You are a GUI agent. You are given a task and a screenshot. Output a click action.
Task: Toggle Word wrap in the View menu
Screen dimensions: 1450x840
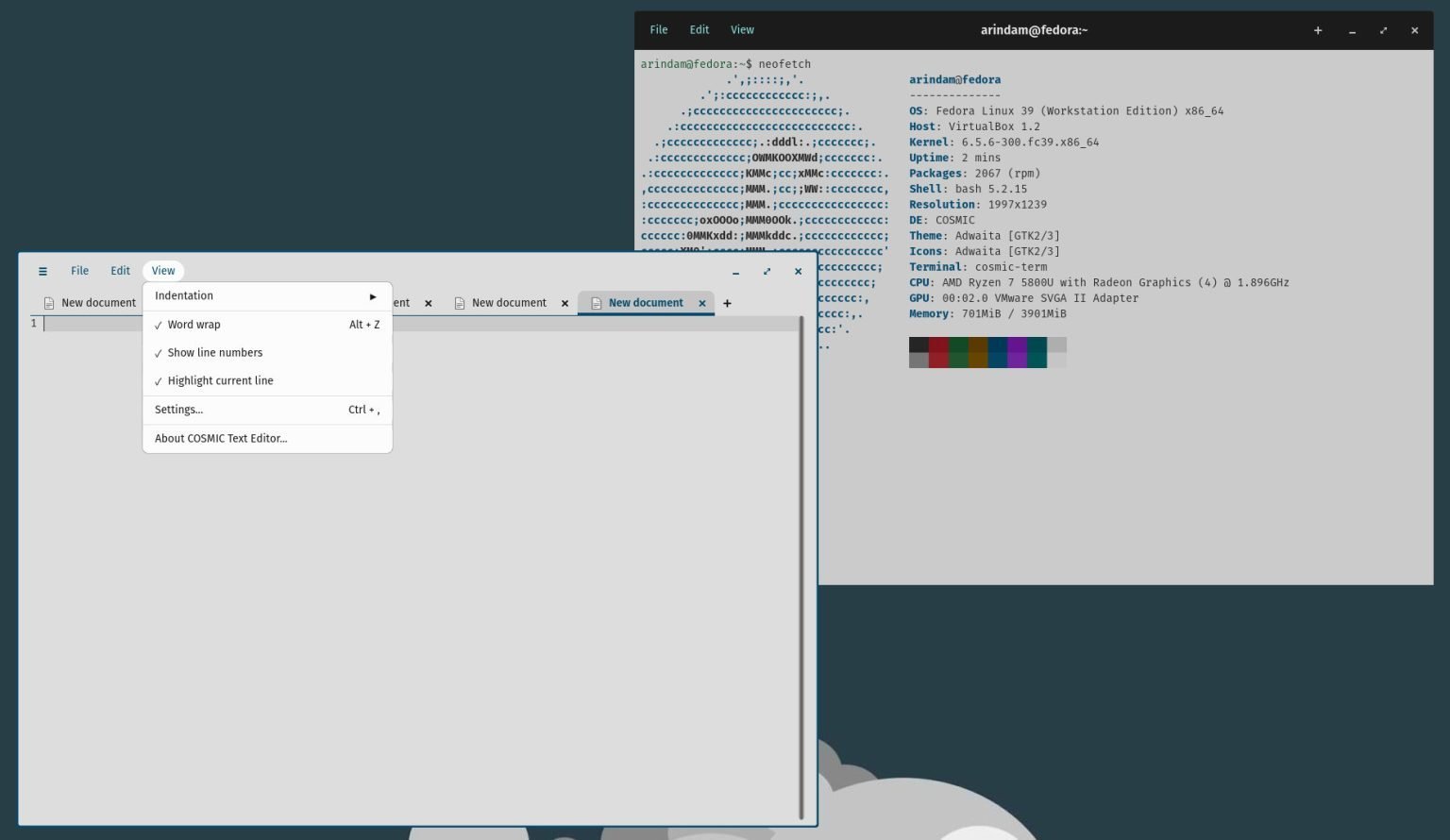(x=194, y=324)
